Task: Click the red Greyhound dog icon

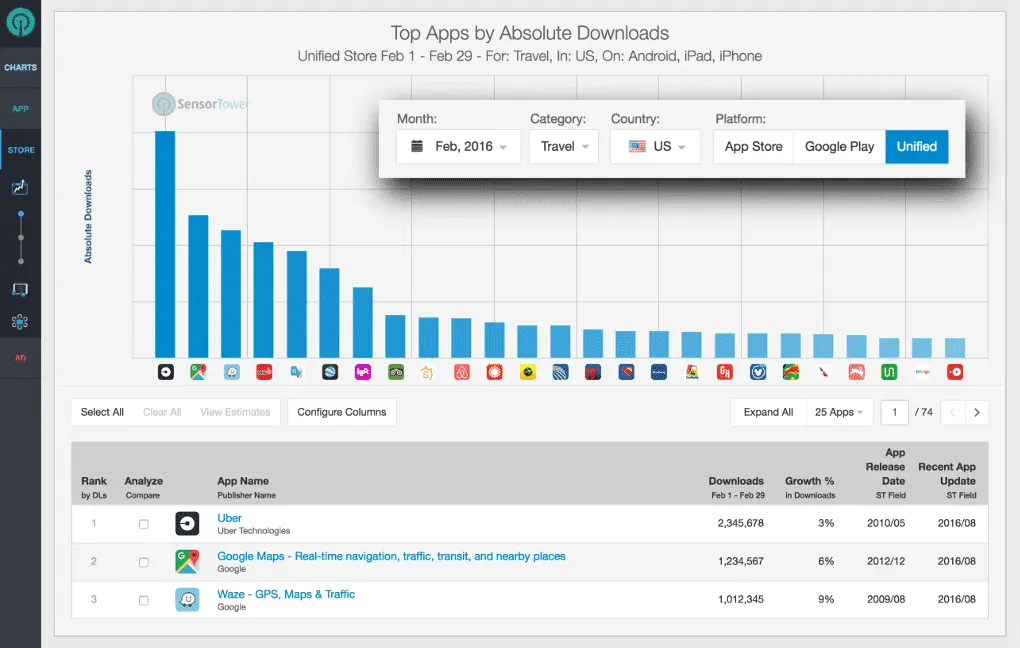Action: (857, 372)
